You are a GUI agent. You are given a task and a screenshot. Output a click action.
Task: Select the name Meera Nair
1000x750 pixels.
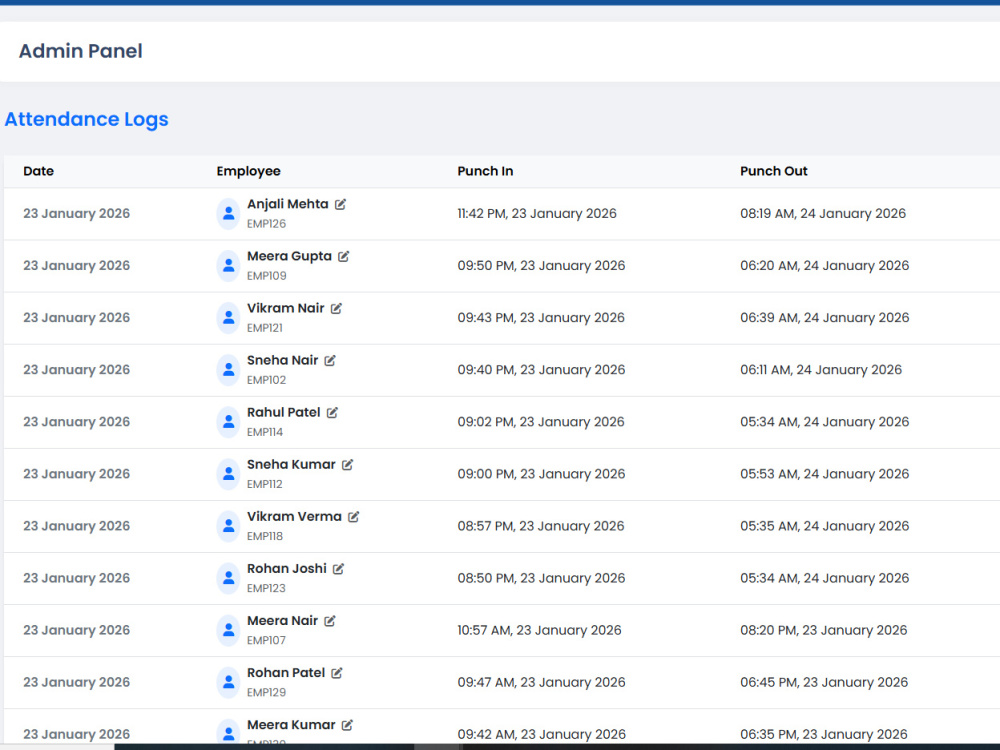tap(283, 621)
